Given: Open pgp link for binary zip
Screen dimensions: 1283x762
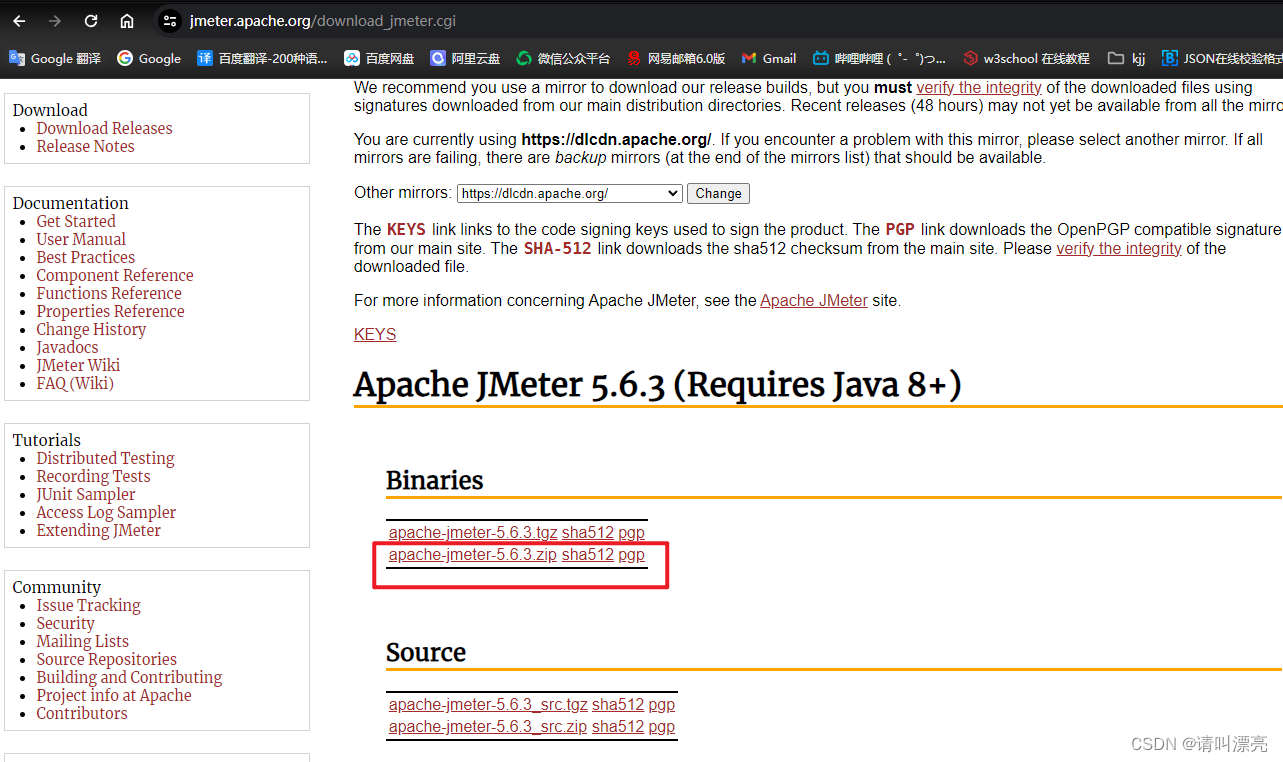Looking at the screenshot, I should [x=631, y=555].
